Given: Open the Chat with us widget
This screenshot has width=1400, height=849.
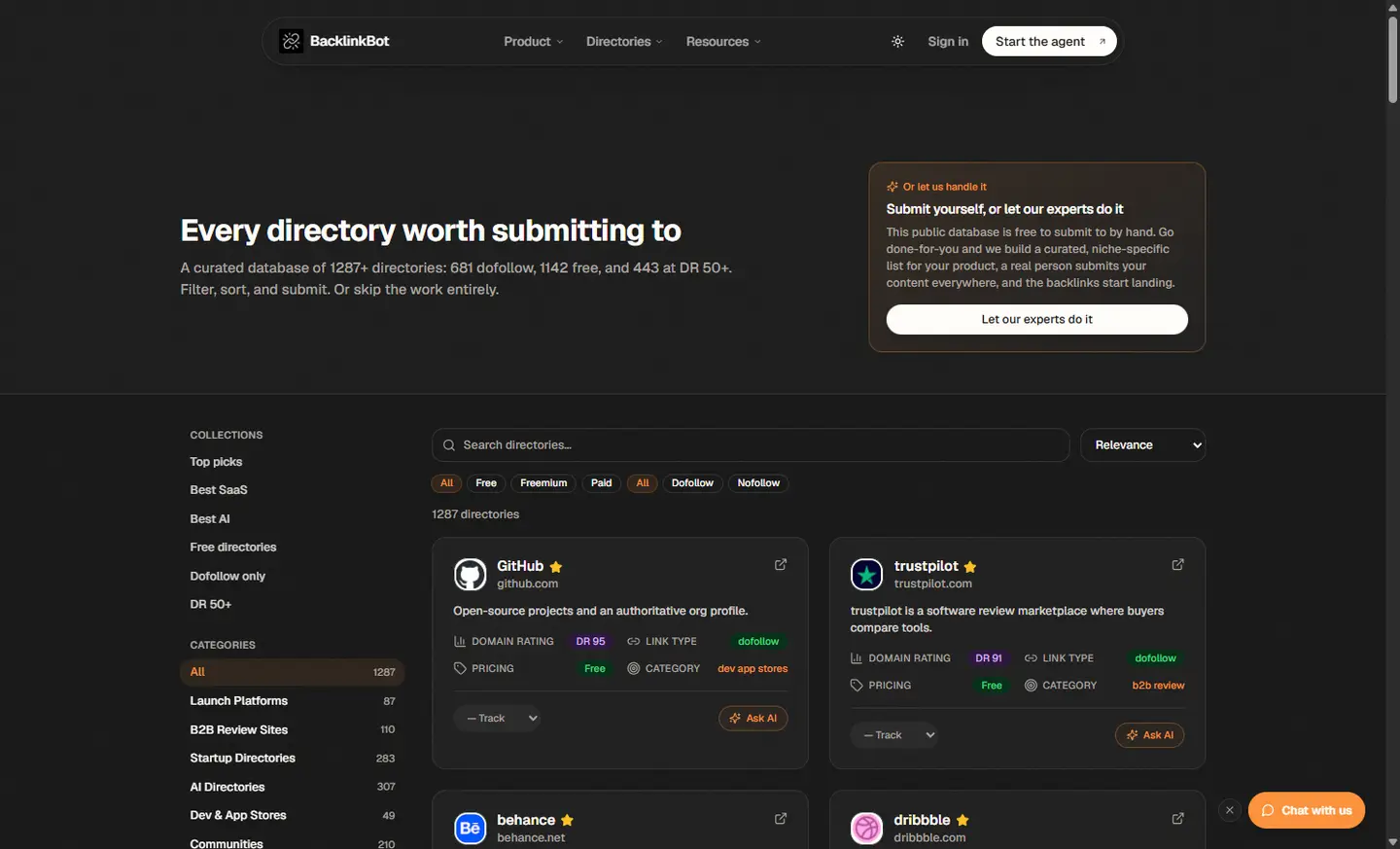Looking at the screenshot, I should (x=1307, y=810).
